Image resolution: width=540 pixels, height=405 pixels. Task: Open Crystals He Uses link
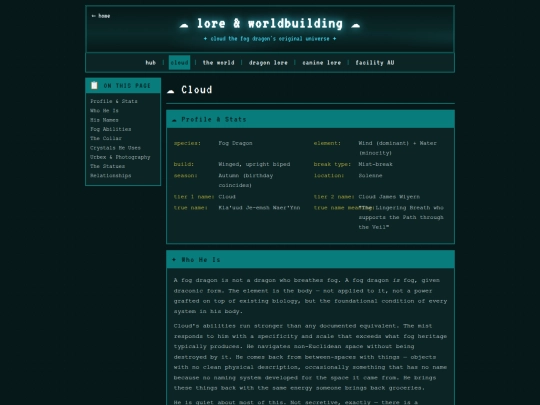(x=115, y=148)
